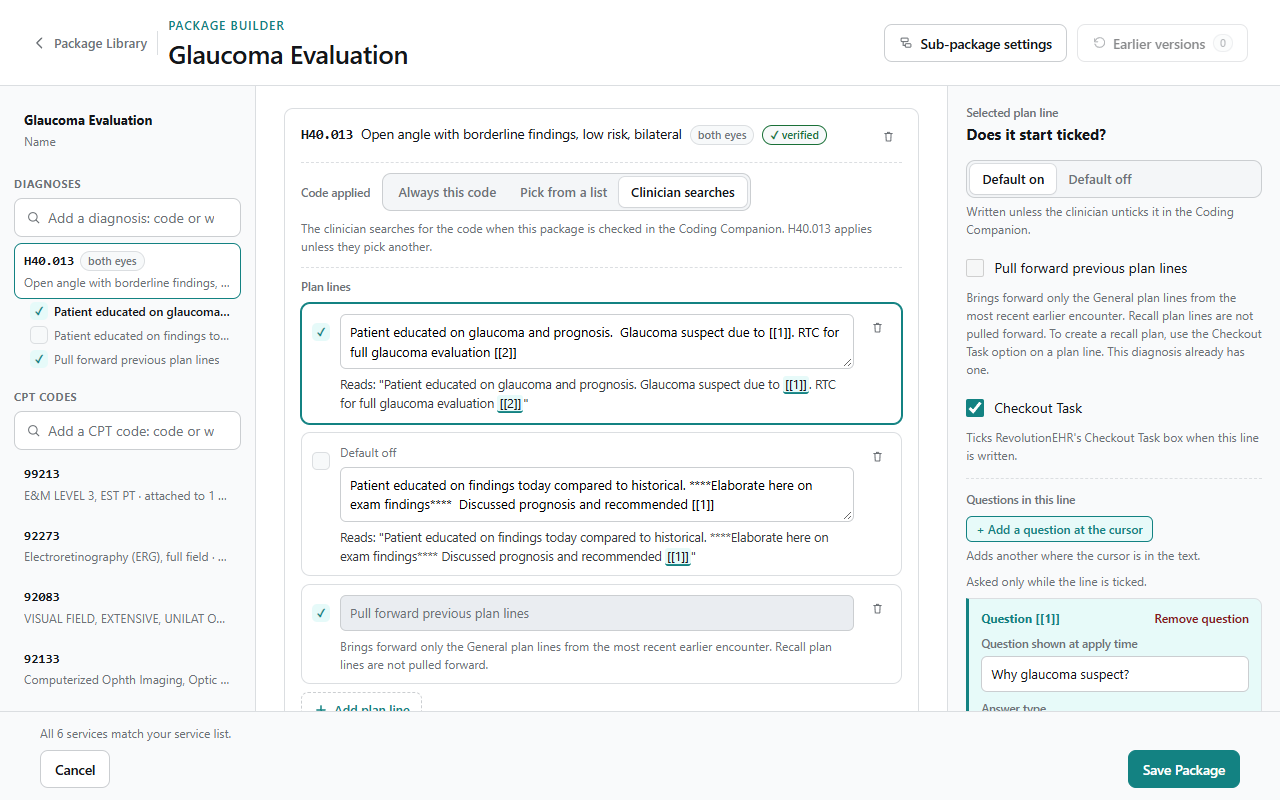Trash the Pull forward previous plan lines row
This screenshot has height=800, width=1280.
(x=877, y=608)
